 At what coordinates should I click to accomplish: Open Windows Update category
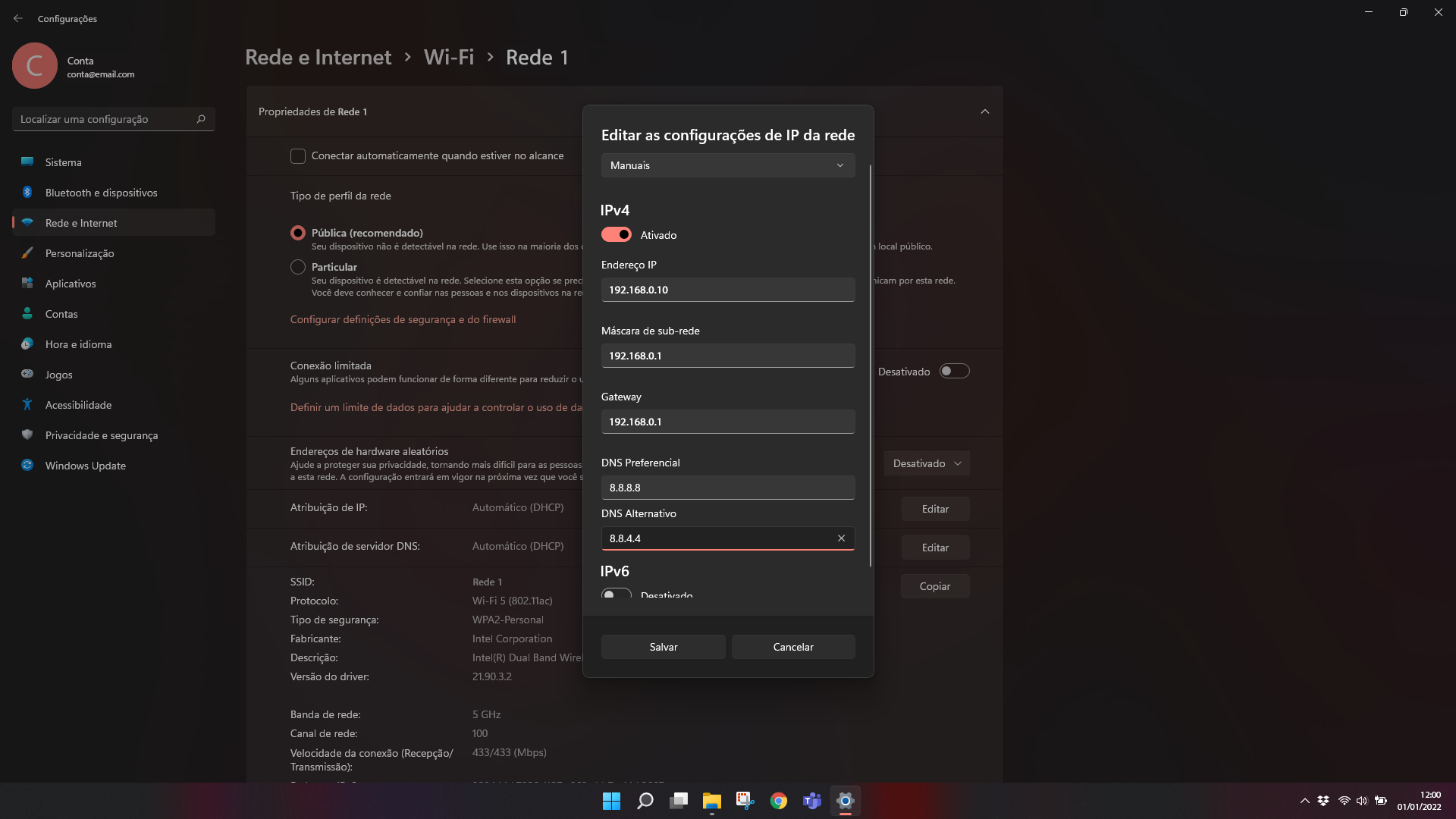pos(114,465)
